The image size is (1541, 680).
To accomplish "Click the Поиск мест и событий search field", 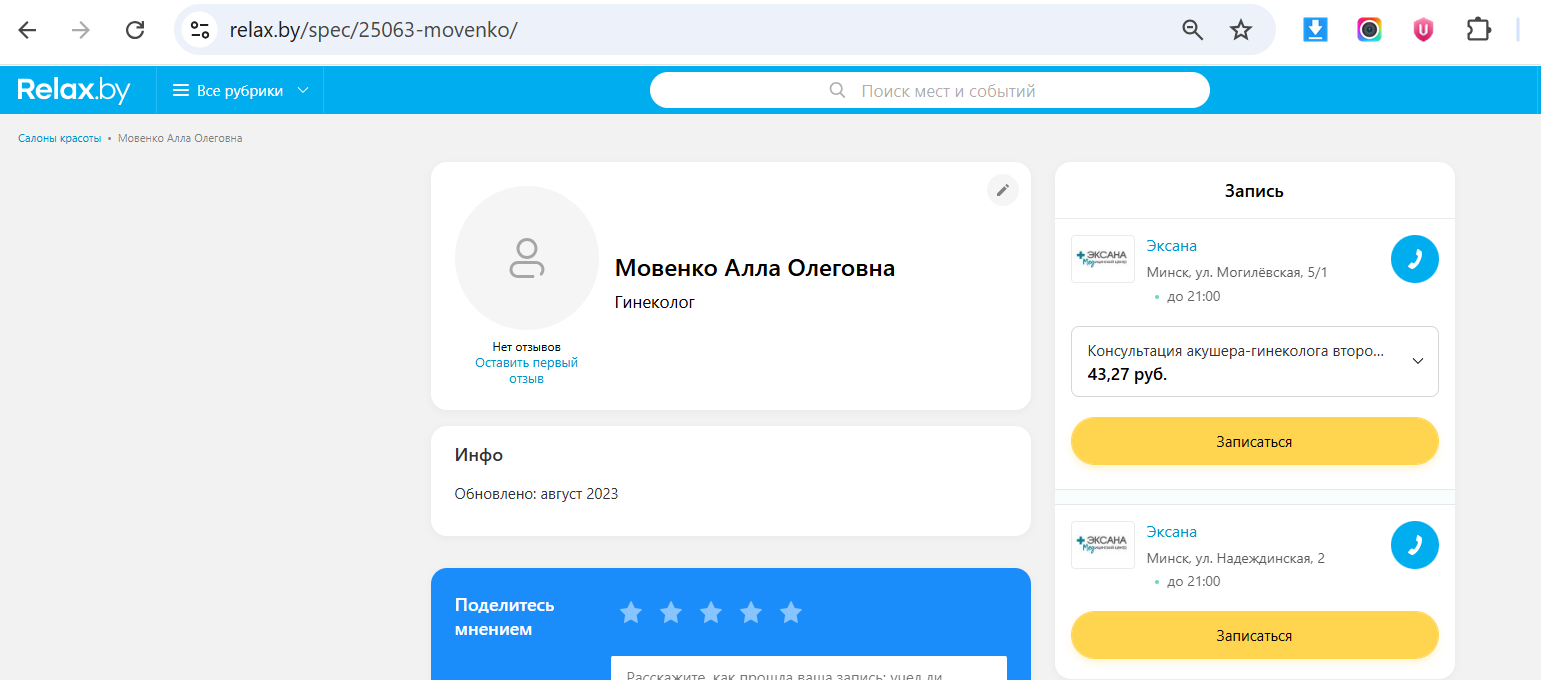I will click(929, 90).
